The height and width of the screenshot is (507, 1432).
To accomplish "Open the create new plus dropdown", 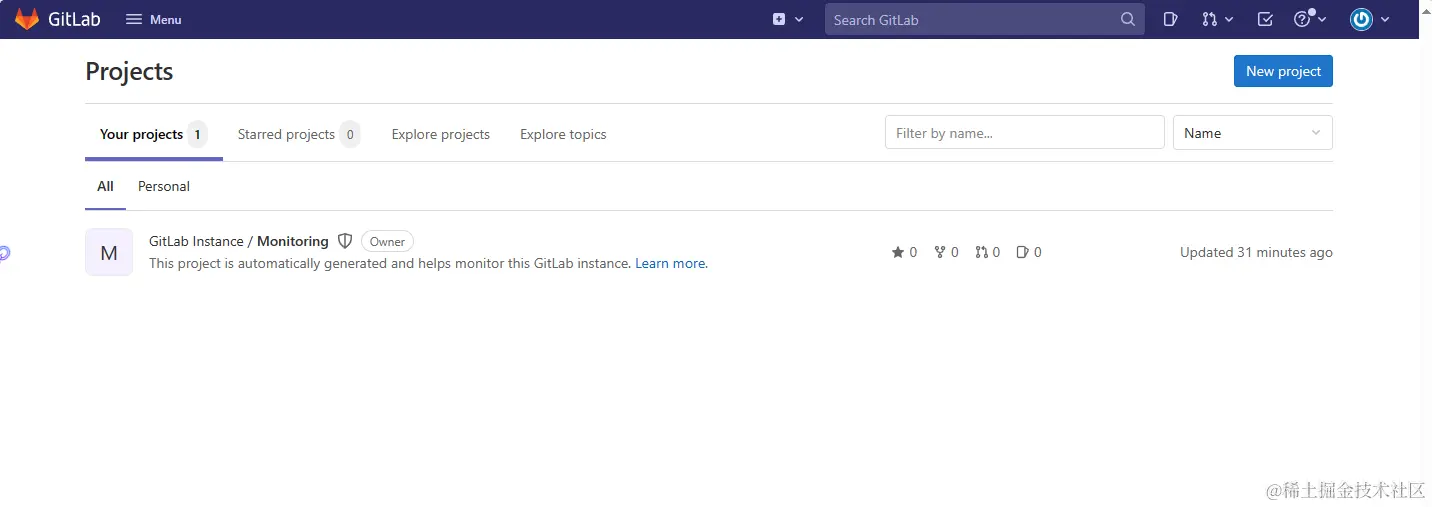I will click(x=788, y=19).
